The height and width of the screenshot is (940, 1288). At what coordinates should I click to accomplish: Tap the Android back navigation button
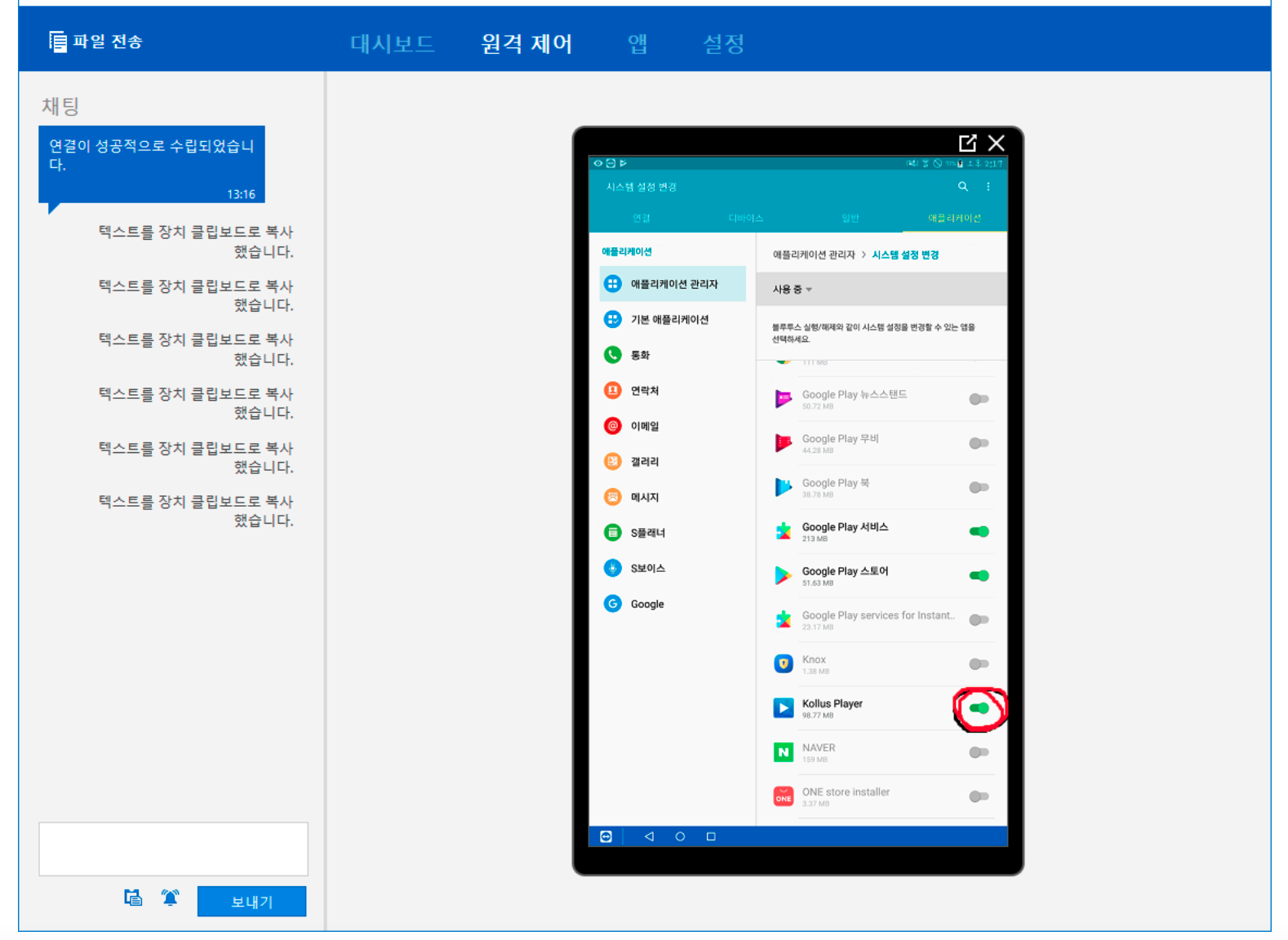point(649,836)
